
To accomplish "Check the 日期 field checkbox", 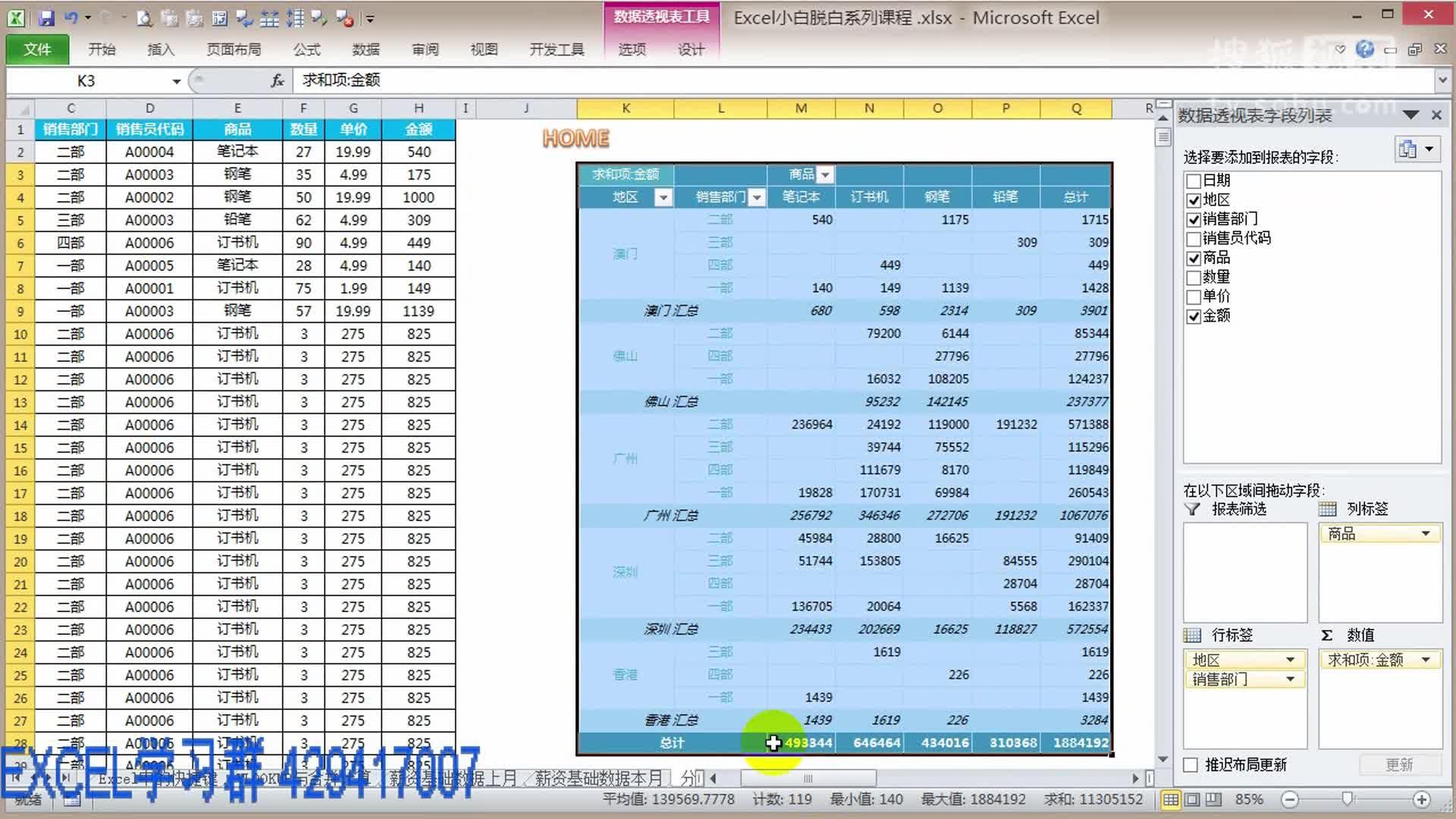I will coord(1193,180).
